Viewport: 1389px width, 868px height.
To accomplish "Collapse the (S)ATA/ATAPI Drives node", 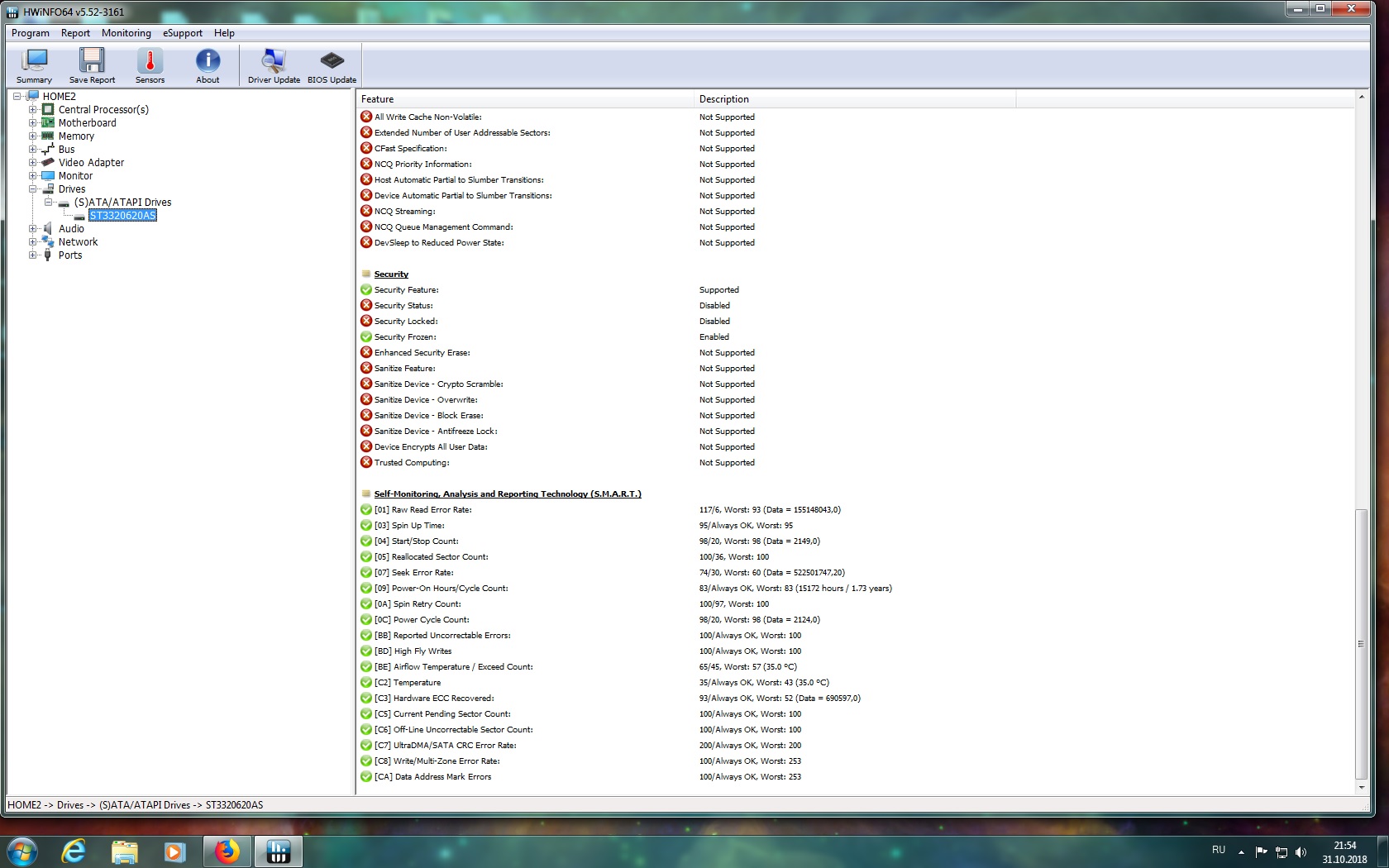I will (x=48, y=202).
